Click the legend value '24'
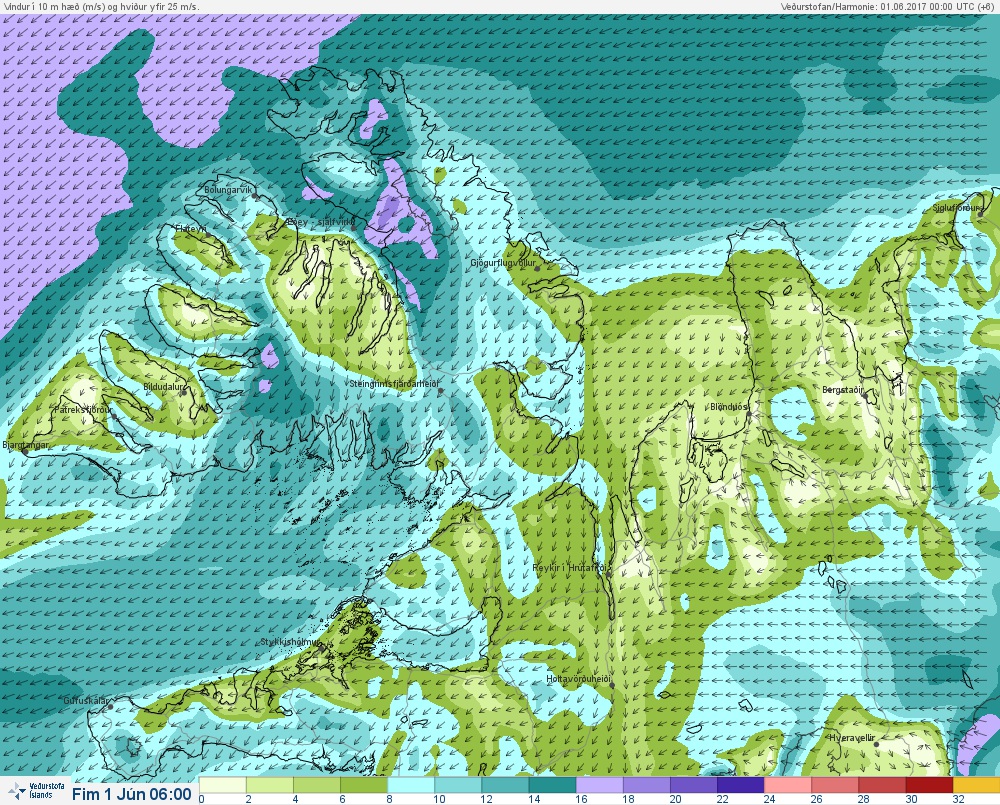The image size is (1000, 805). tap(770, 799)
